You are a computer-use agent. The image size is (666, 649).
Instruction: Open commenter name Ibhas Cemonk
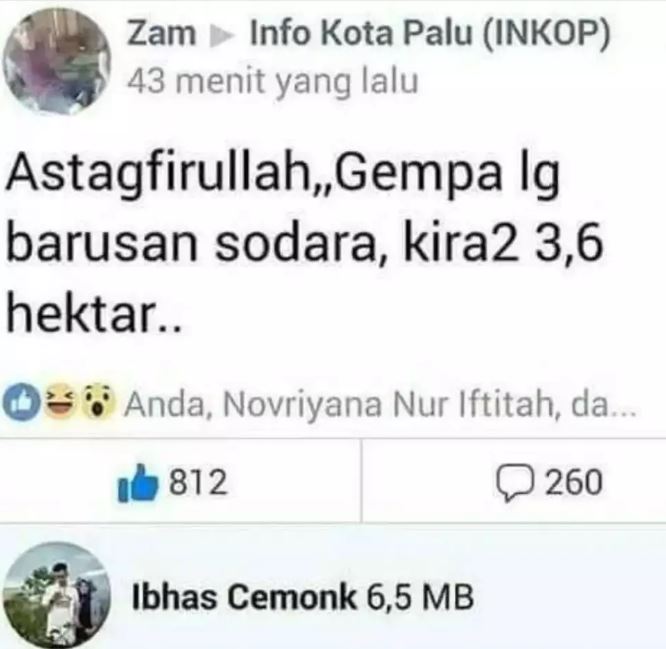pyautogui.click(x=244, y=596)
